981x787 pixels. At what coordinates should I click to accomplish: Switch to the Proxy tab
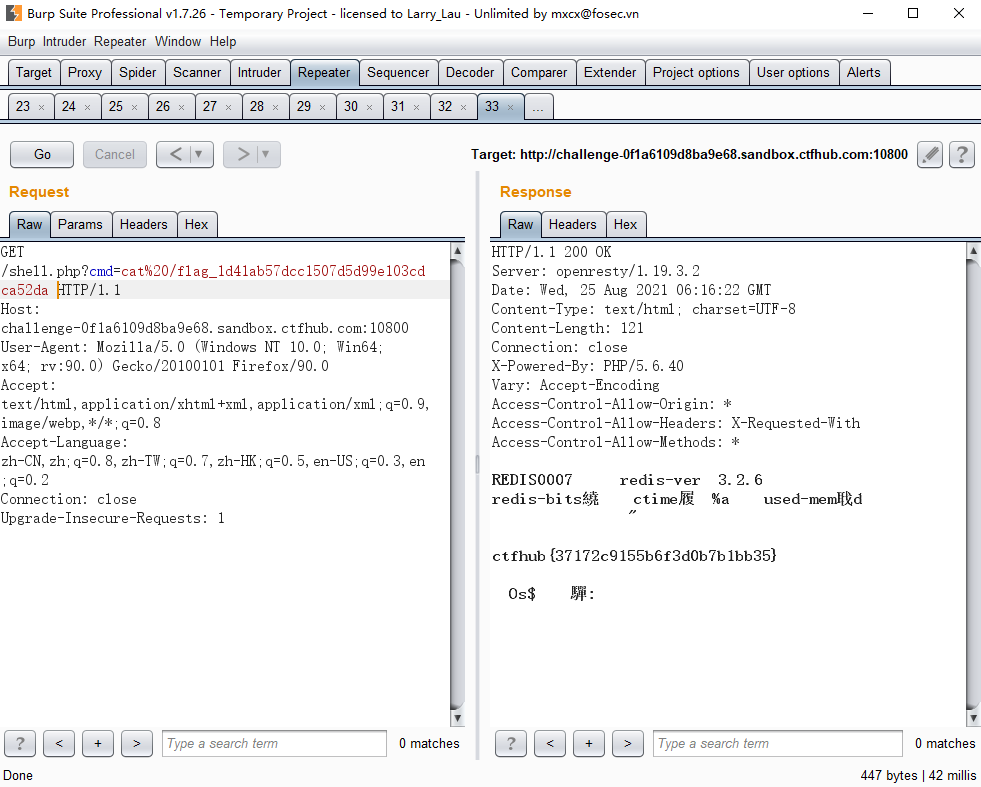84,73
